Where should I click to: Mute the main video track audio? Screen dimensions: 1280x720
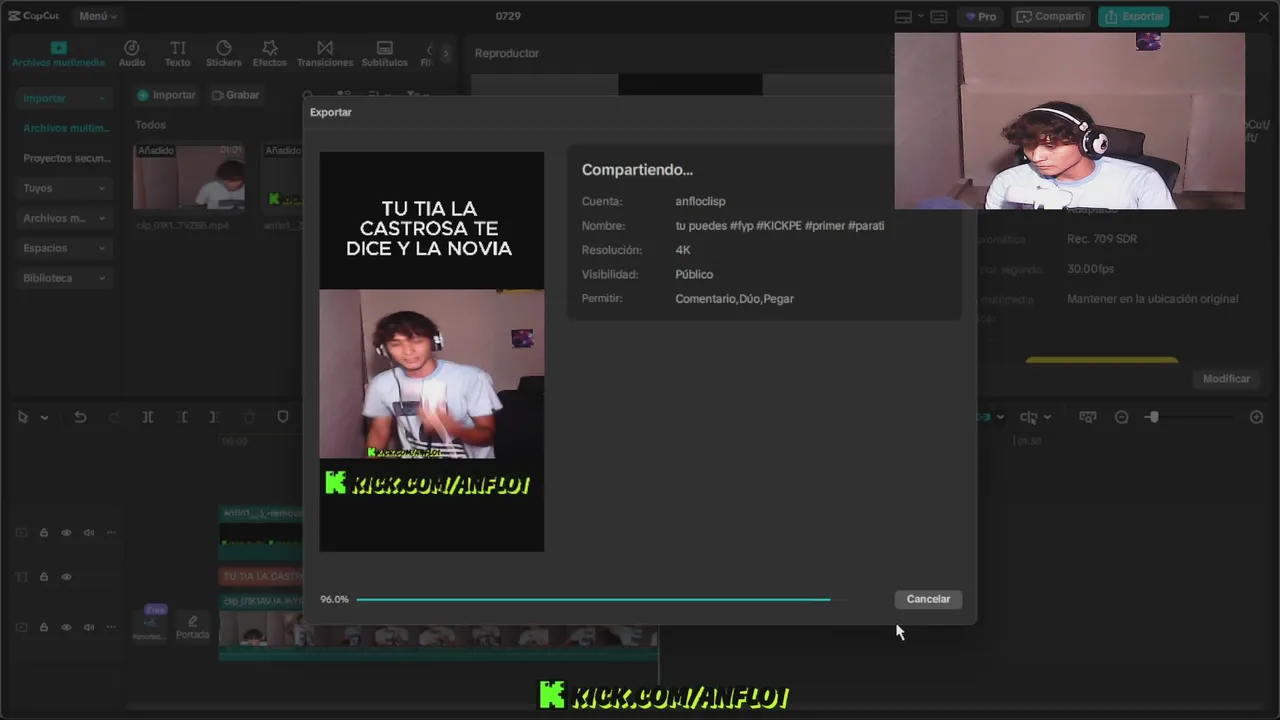click(89, 627)
